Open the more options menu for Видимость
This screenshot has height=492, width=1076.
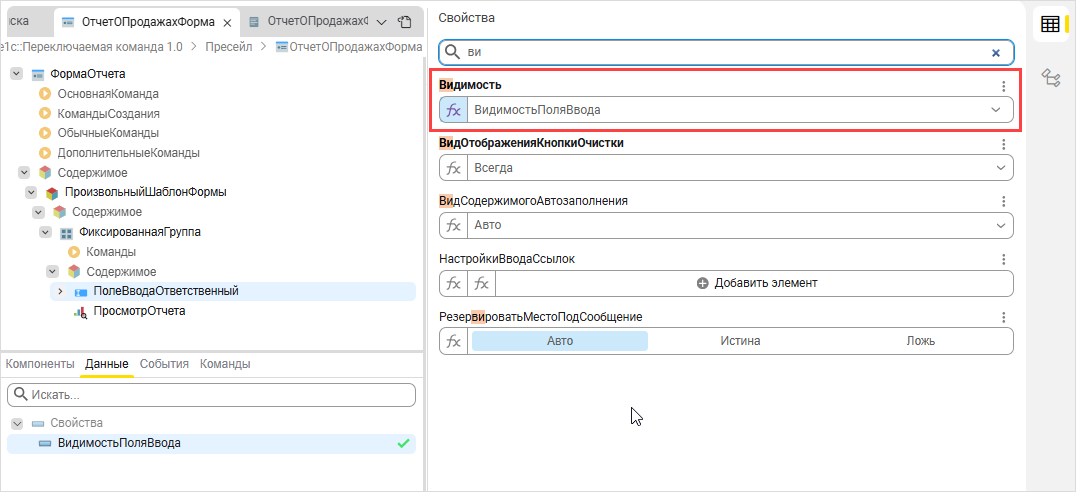(x=1003, y=86)
